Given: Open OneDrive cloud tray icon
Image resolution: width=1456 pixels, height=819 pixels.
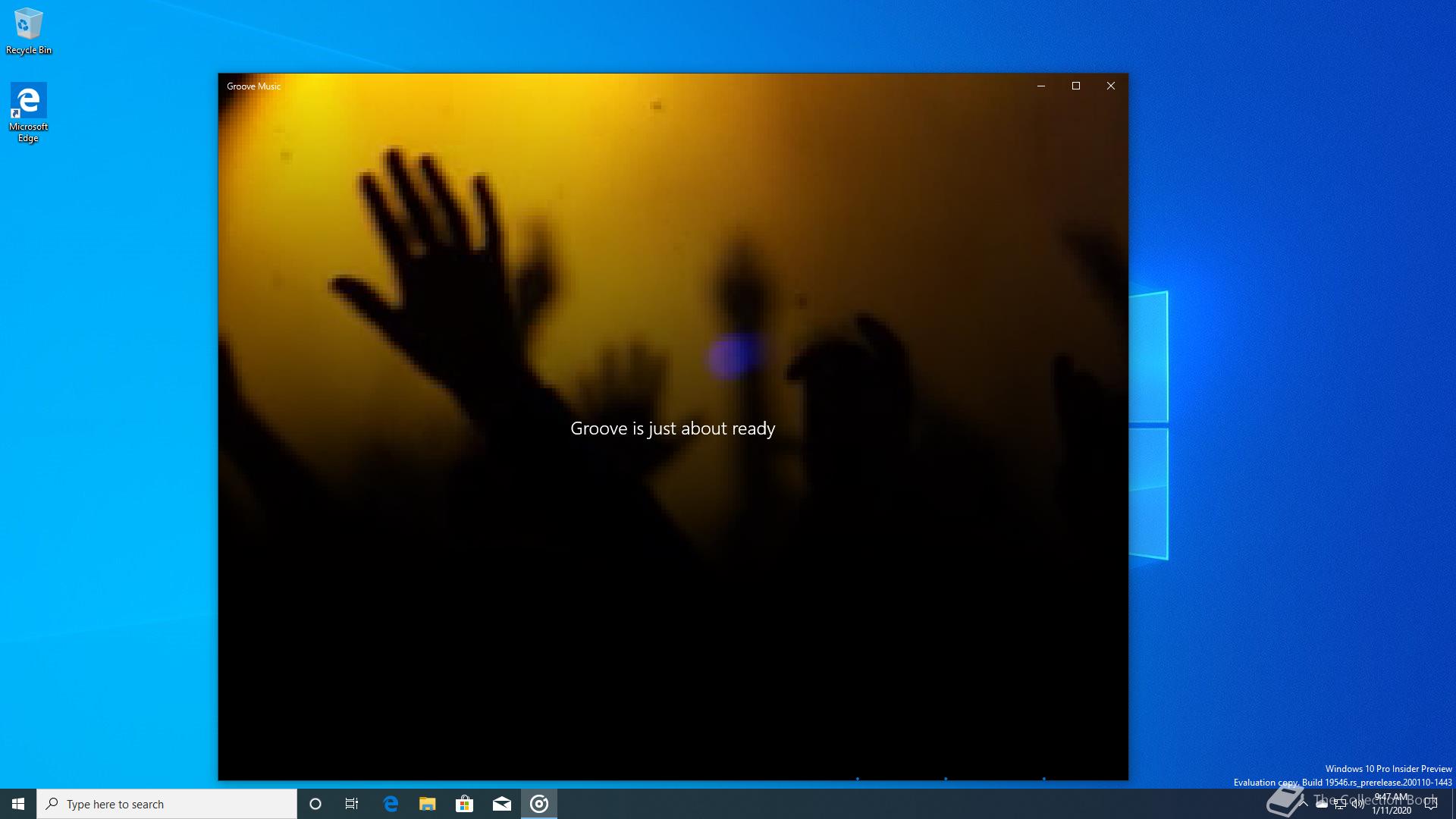Looking at the screenshot, I should (x=1322, y=804).
